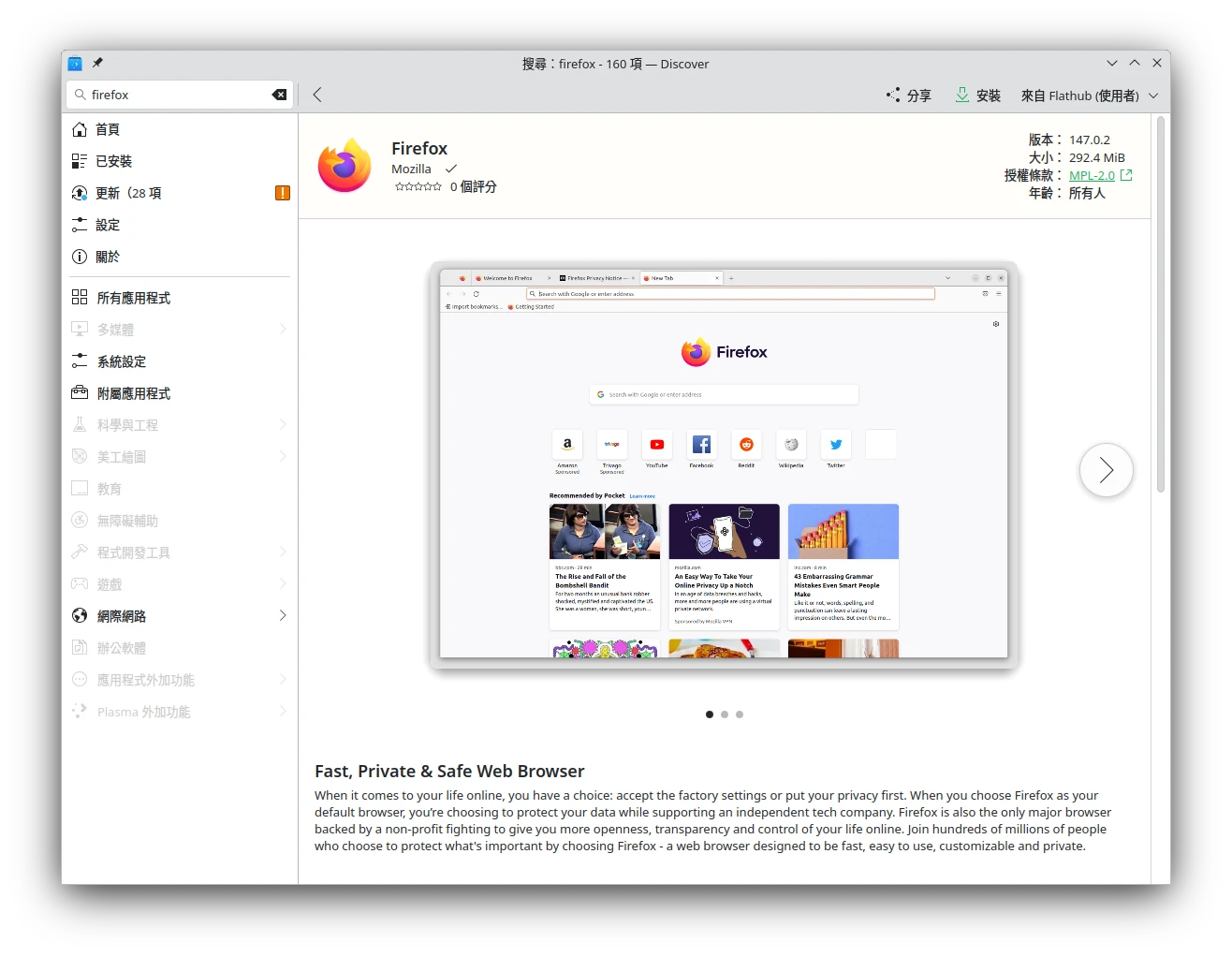
Task: Click the Firefox app logo icon
Action: (x=345, y=166)
